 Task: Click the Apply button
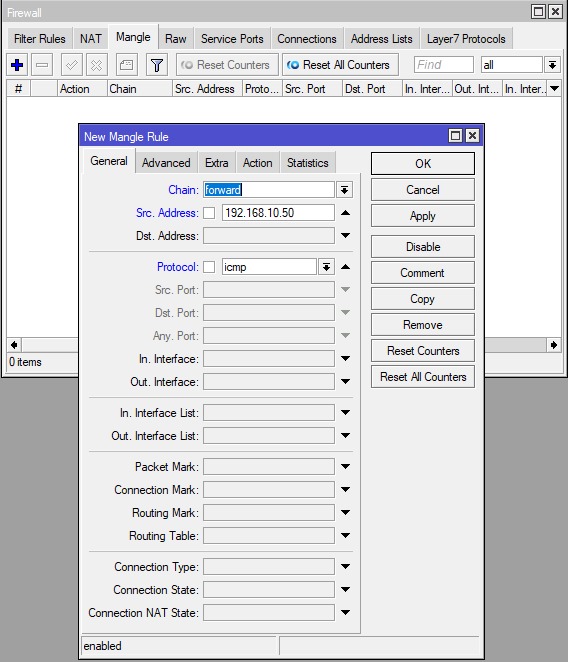423,216
